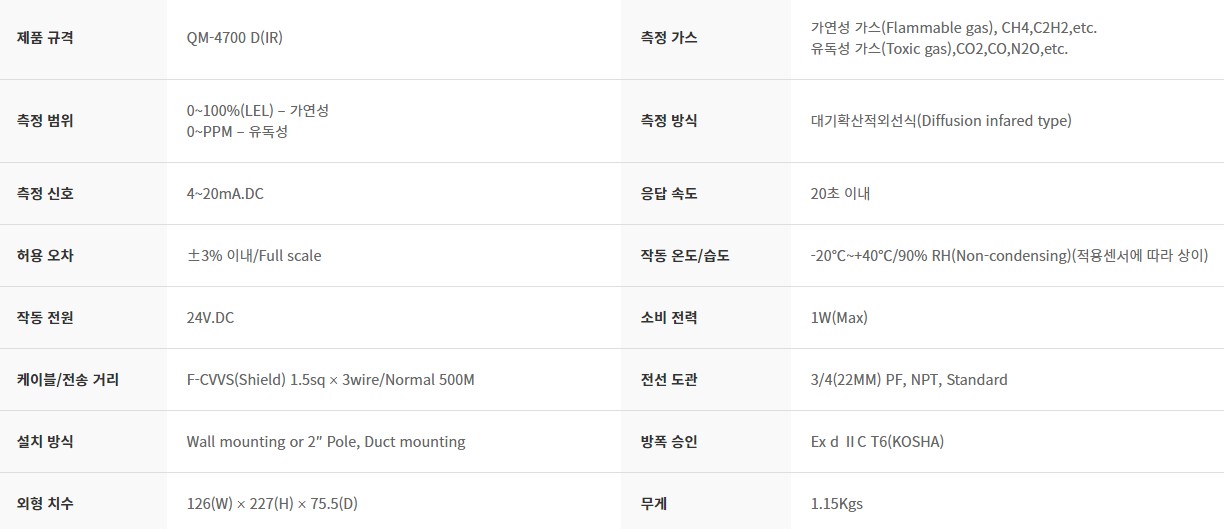Click the 응답 속도 label

tap(669, 194)
